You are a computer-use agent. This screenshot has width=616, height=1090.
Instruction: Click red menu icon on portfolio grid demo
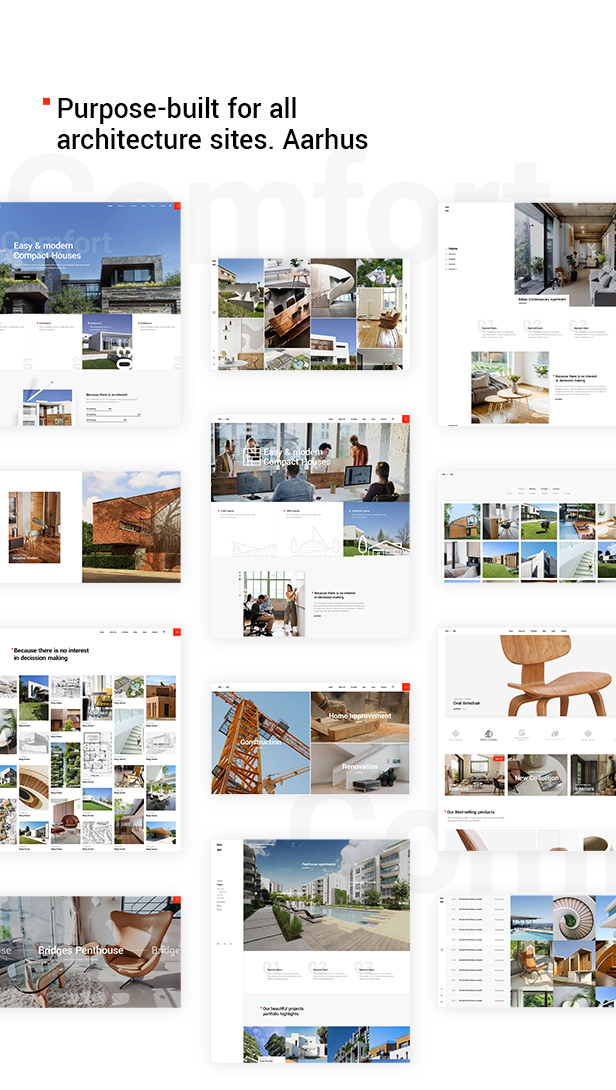[177, 632]
